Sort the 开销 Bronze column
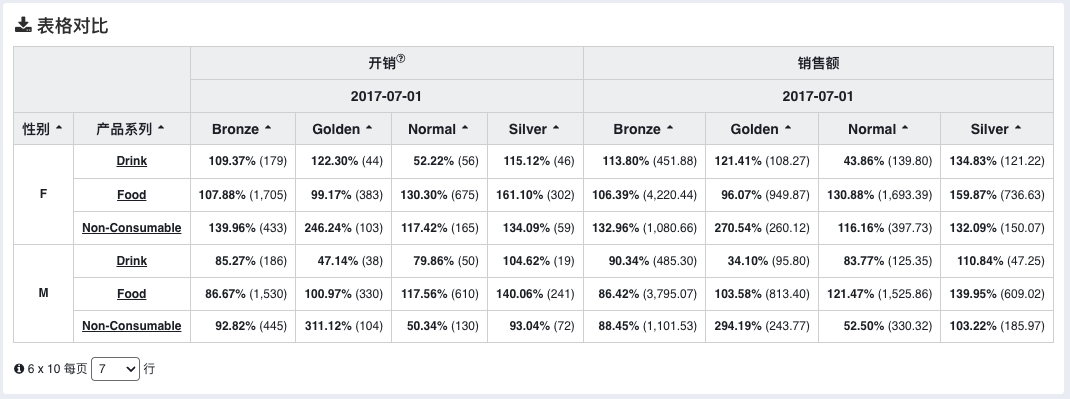 (242, 129)
